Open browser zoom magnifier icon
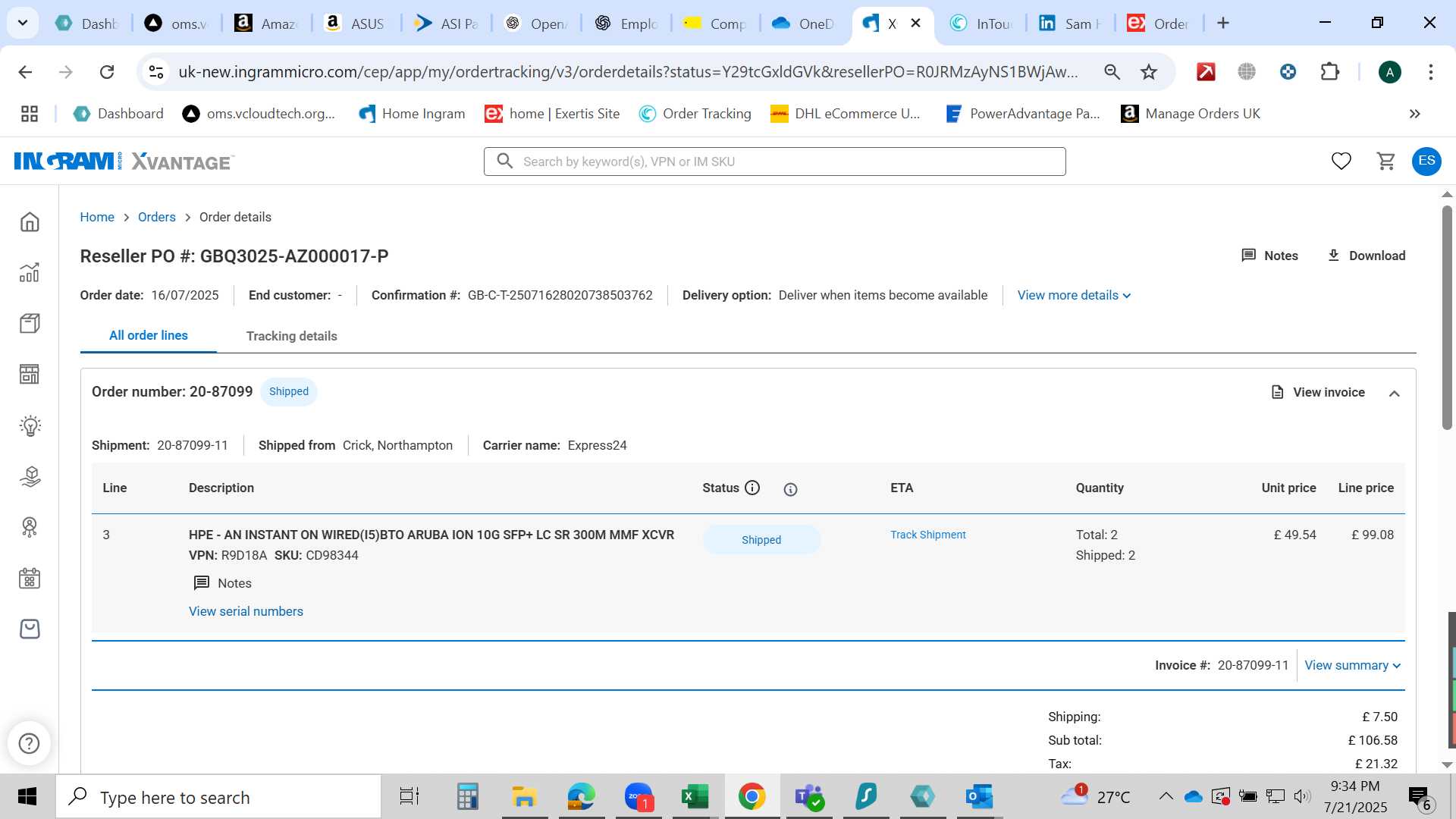Viewport: 1456px width, 819px height. point(1112,72)
